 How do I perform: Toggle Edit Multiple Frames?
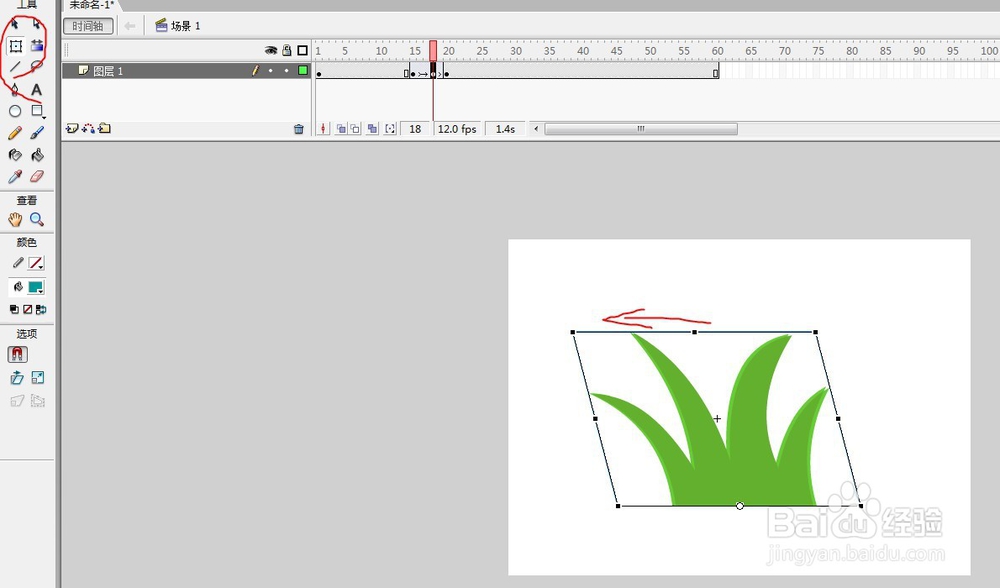pos(372,129)
